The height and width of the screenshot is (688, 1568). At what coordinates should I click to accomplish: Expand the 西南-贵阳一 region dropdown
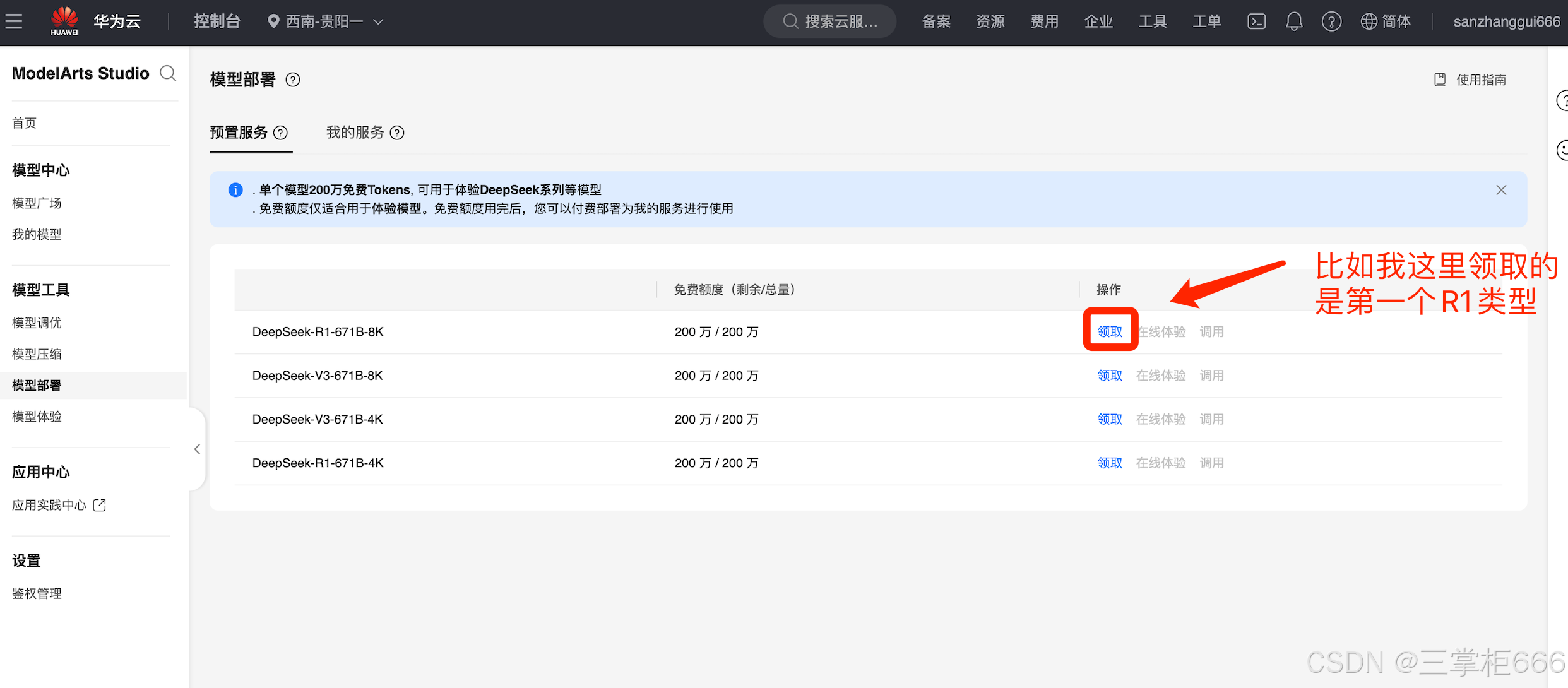pyautogui.click(x=325, y=21)
